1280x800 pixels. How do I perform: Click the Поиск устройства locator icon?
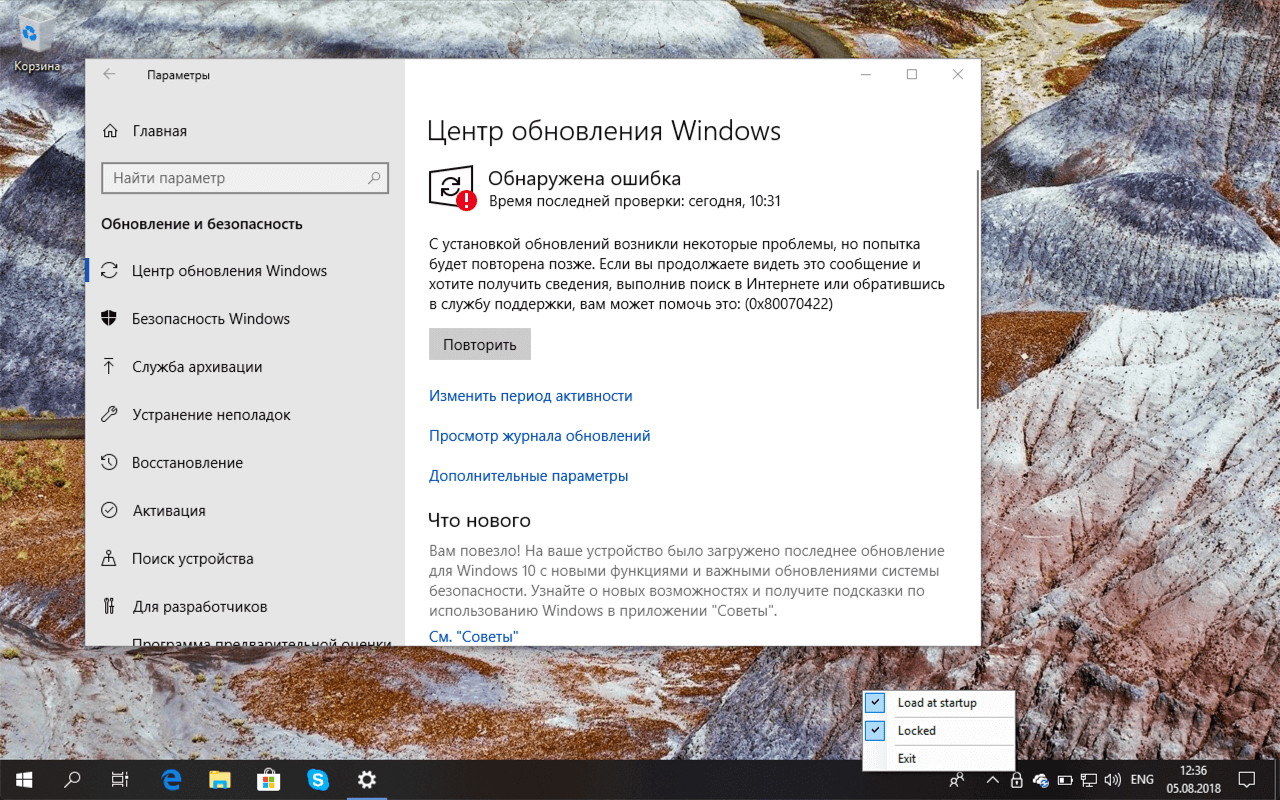(110, 558)
